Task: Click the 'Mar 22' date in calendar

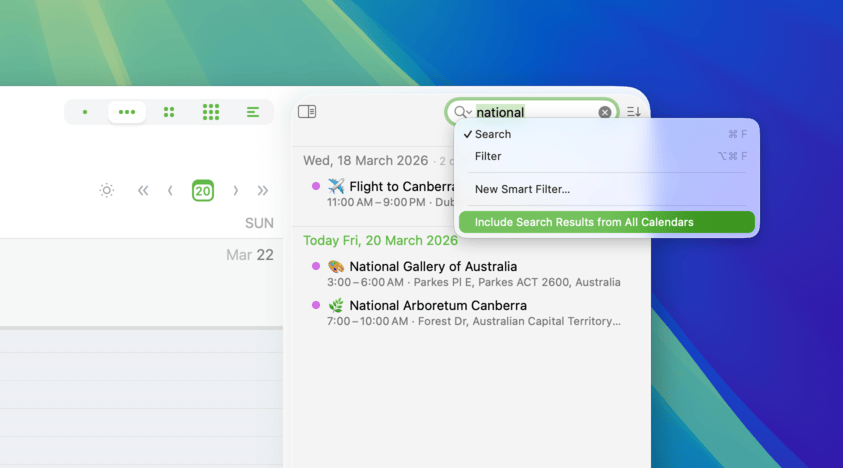Action: 250,255
